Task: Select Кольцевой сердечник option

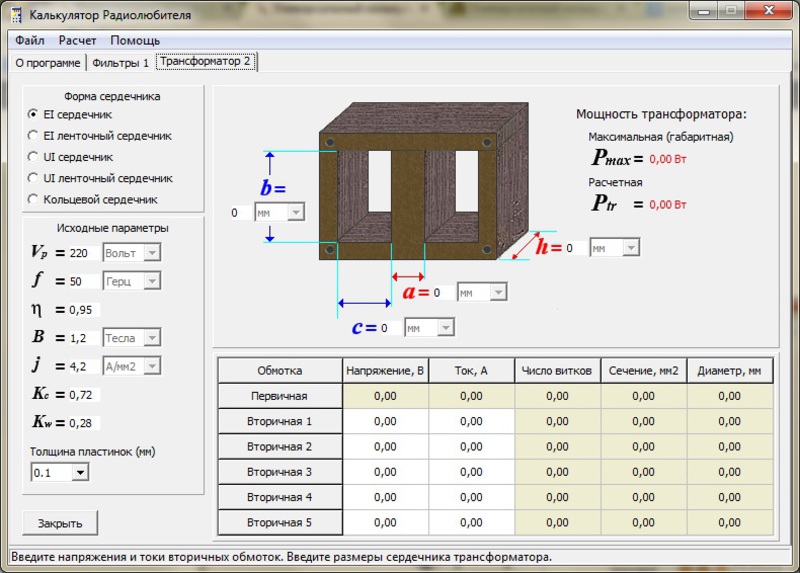Action: coord(33,199)
